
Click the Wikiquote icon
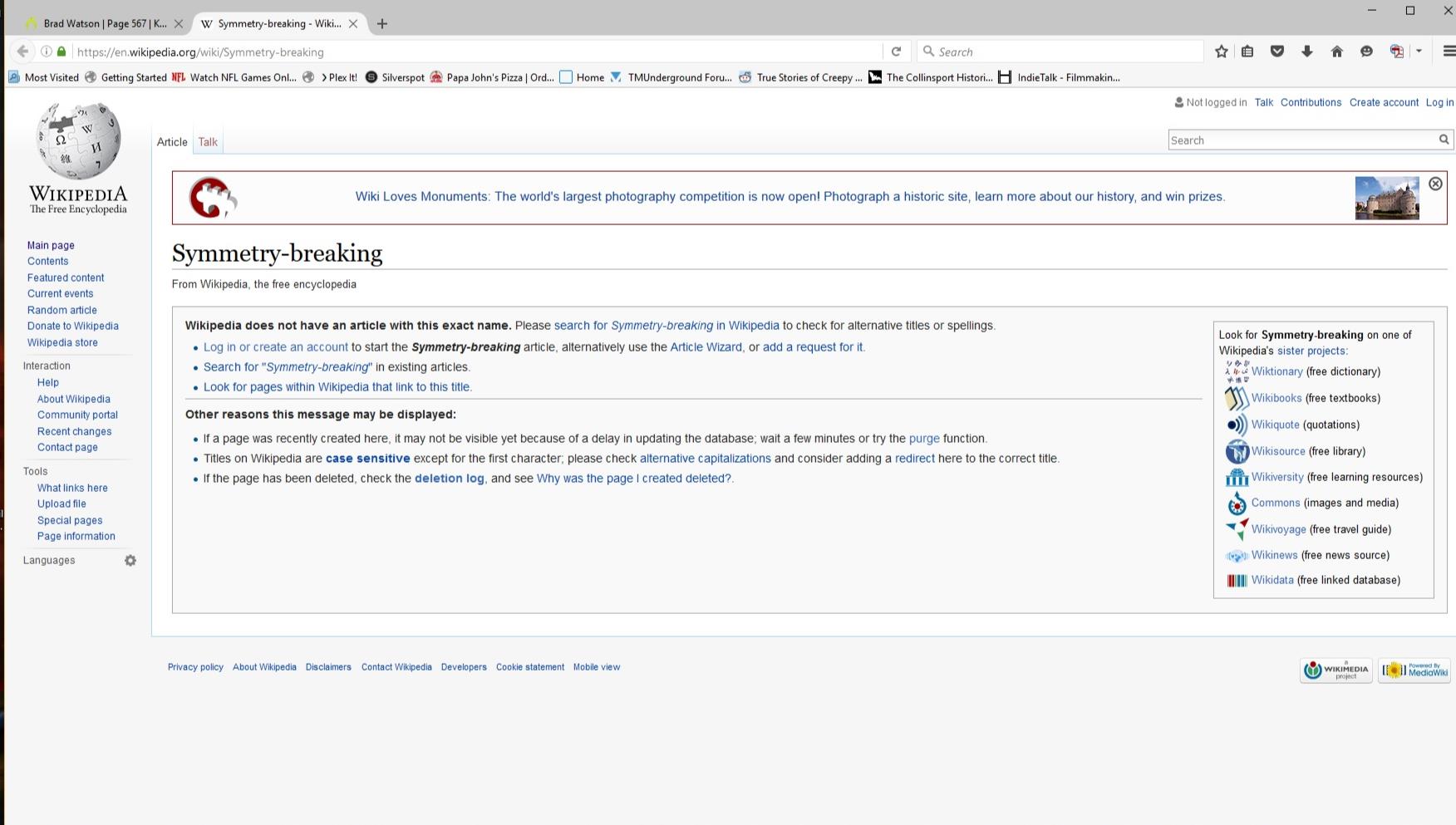(x=1237, y=425)
